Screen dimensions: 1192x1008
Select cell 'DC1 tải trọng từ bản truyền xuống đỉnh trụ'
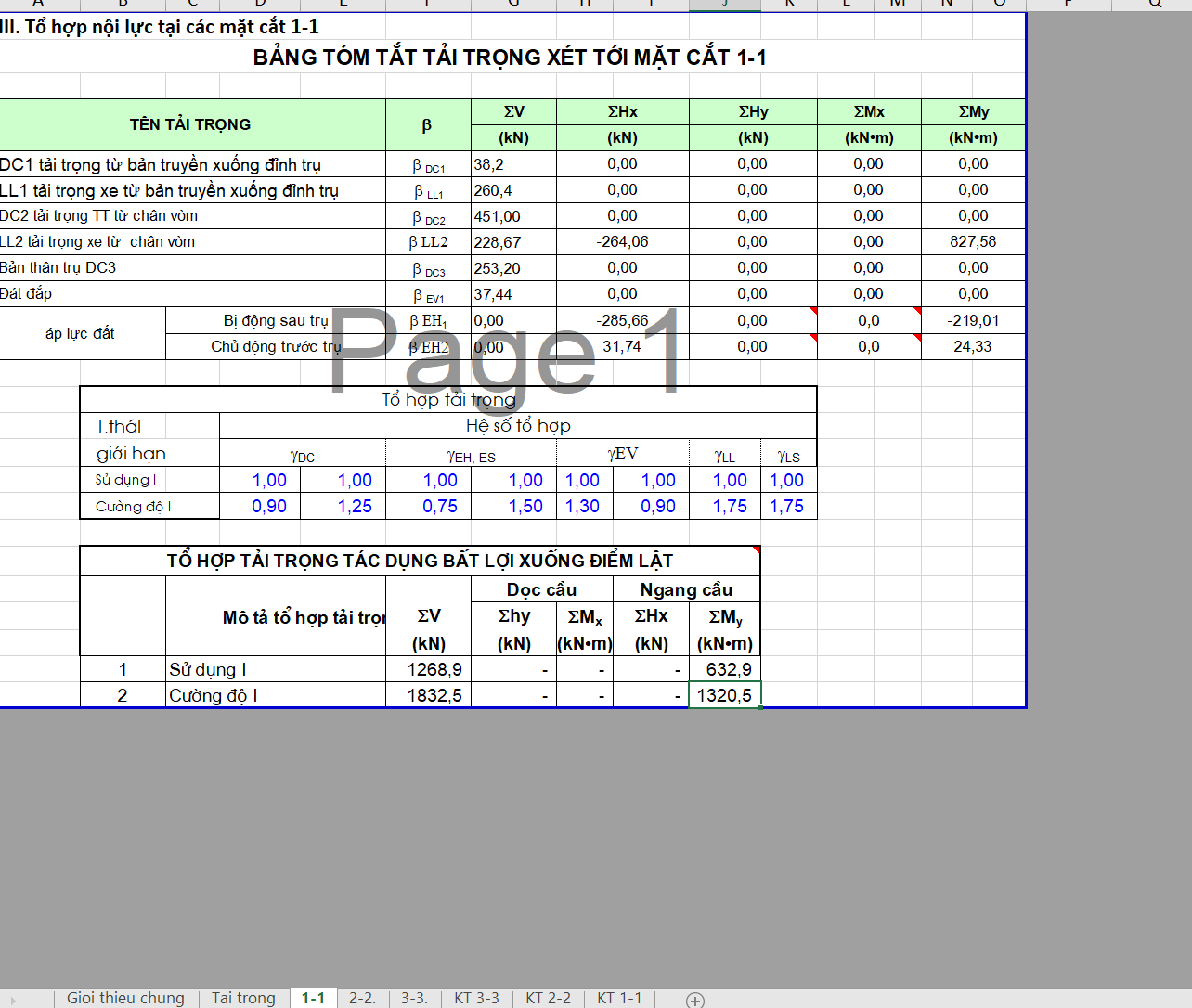(x=192, y=164)
